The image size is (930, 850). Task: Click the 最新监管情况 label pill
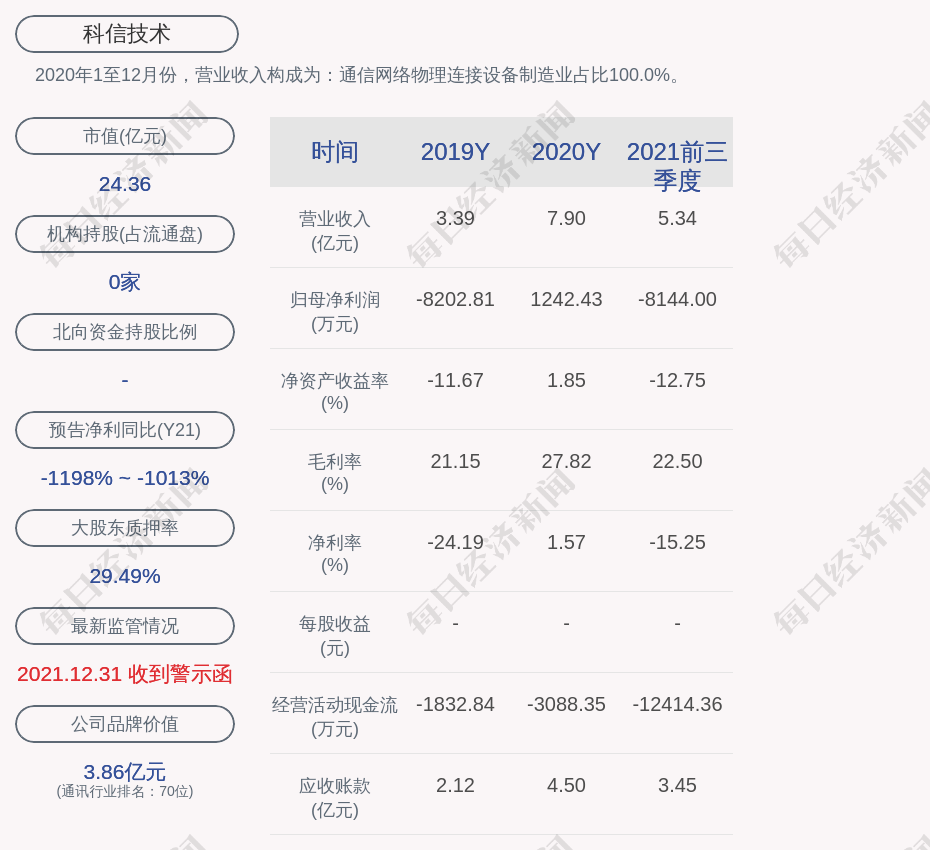click(125, 626)
